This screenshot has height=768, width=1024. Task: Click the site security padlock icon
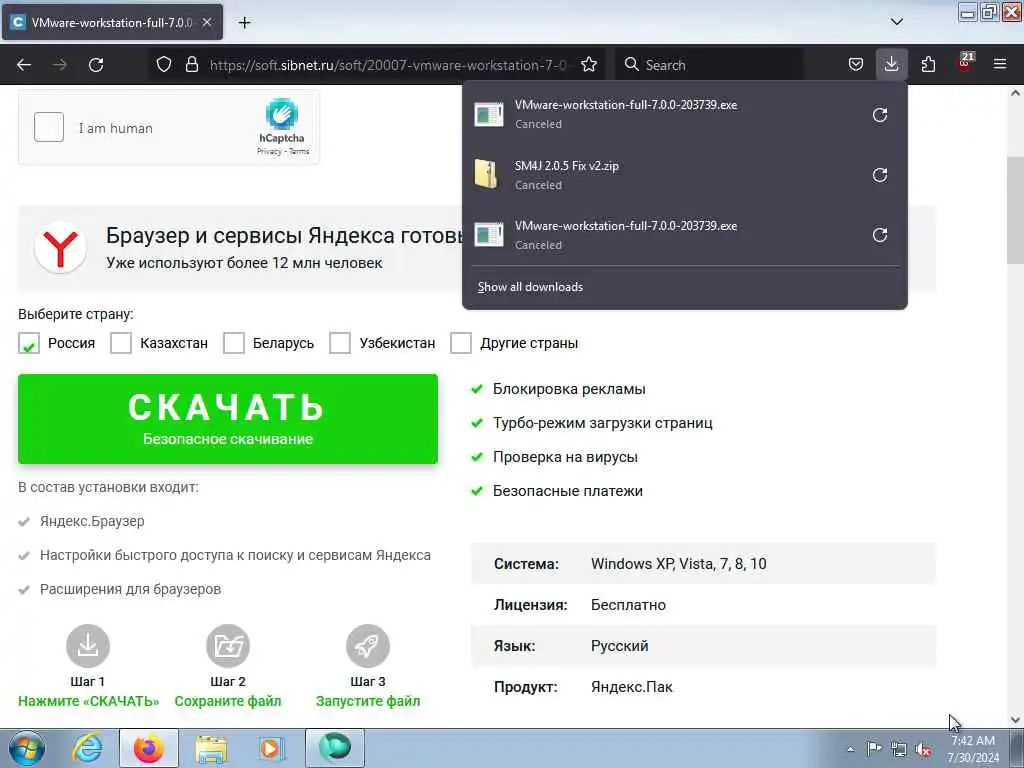[x=191, y=65]
